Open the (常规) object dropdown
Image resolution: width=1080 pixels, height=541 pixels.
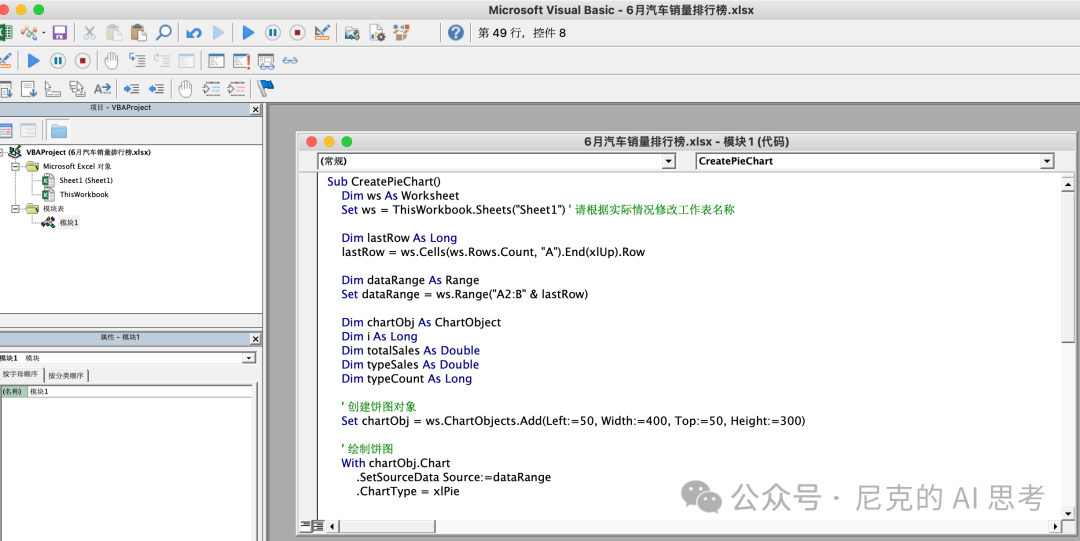pos(667,161)
